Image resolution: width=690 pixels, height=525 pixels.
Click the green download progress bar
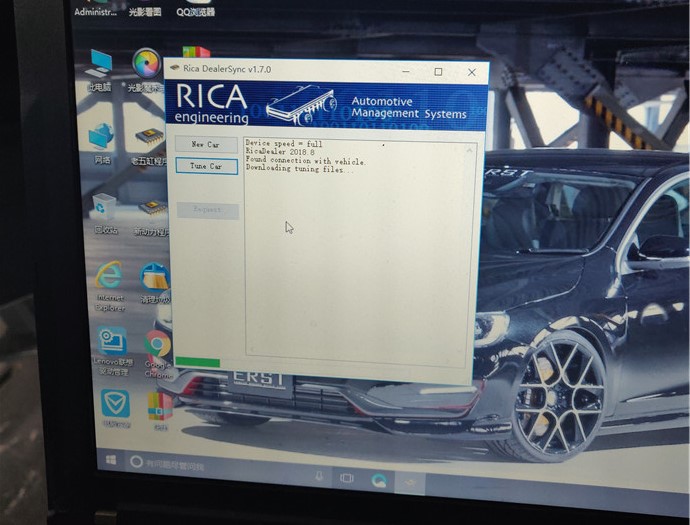pos(198,362)
